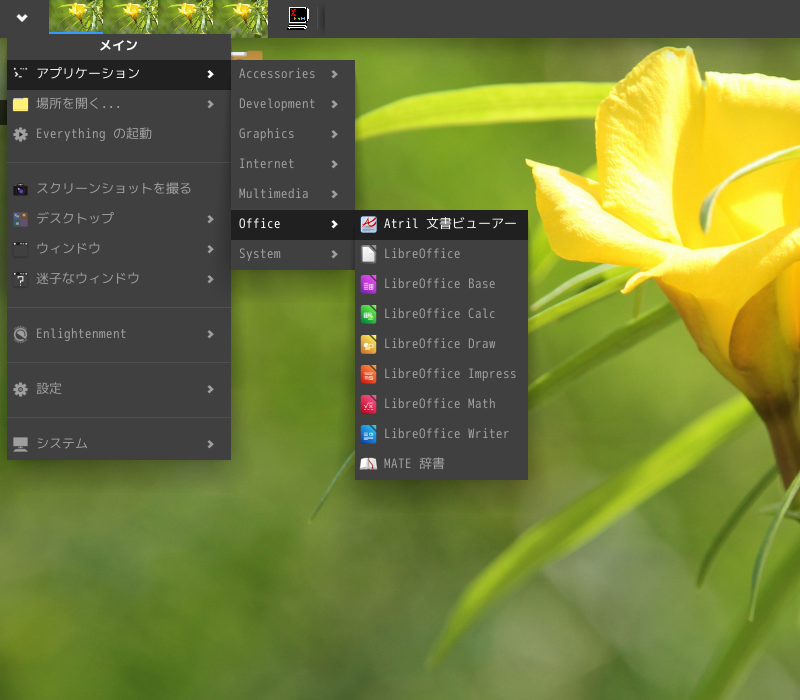Click the LibreOffice Math label
The width and height of the screenshot is (800, 700).
click(x=439, y=404)
